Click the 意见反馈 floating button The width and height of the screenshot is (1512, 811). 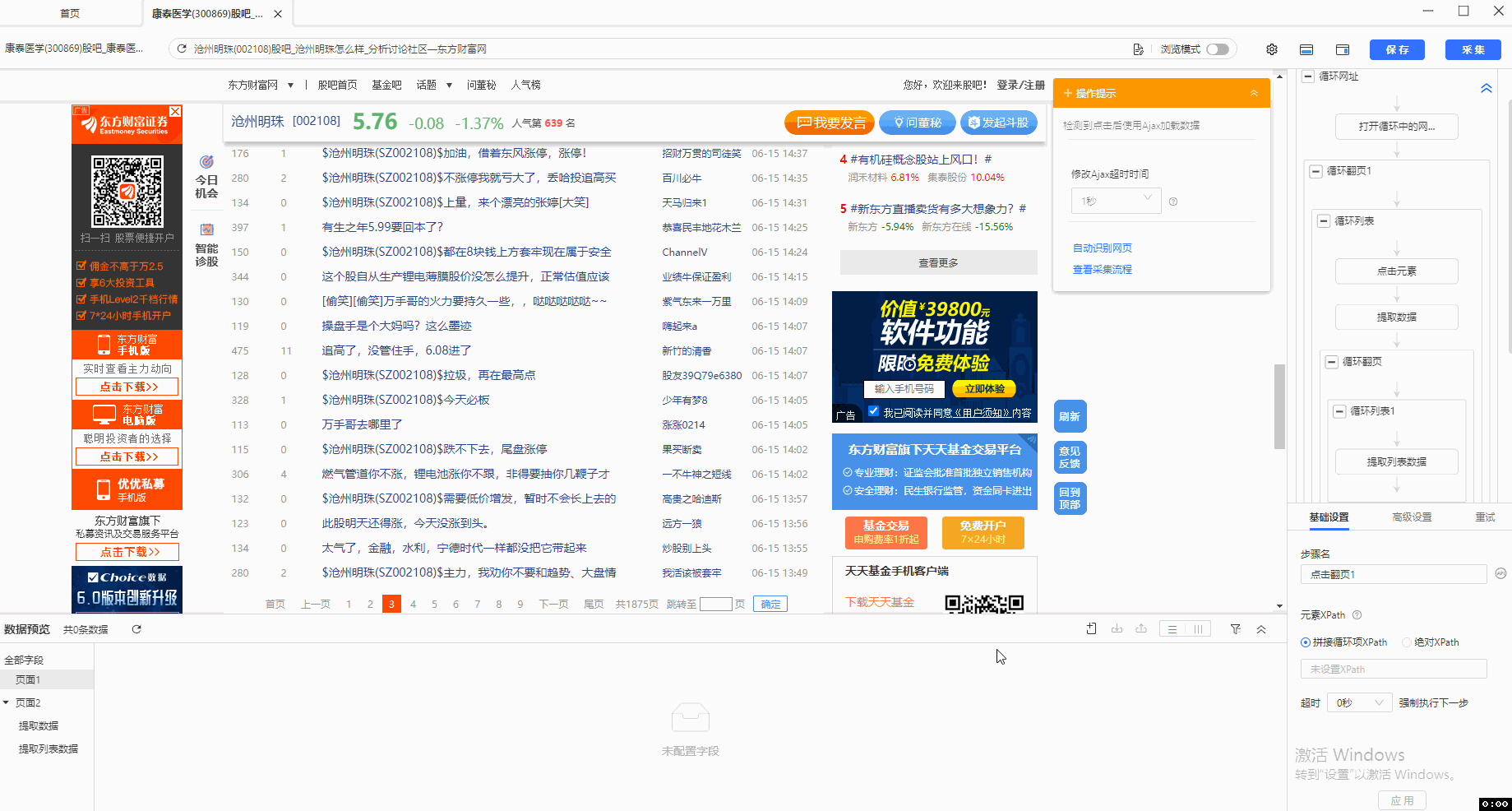(1070, 457)
